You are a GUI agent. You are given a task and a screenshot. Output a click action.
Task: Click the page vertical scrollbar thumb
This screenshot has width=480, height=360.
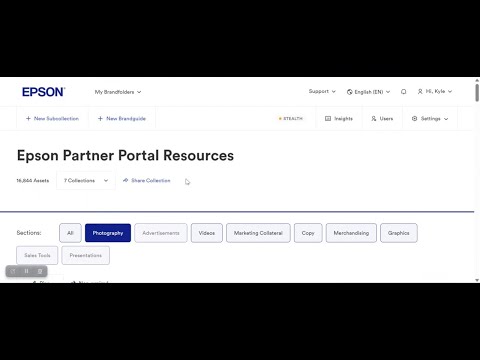pyautogui.click(x=477, y=92)
